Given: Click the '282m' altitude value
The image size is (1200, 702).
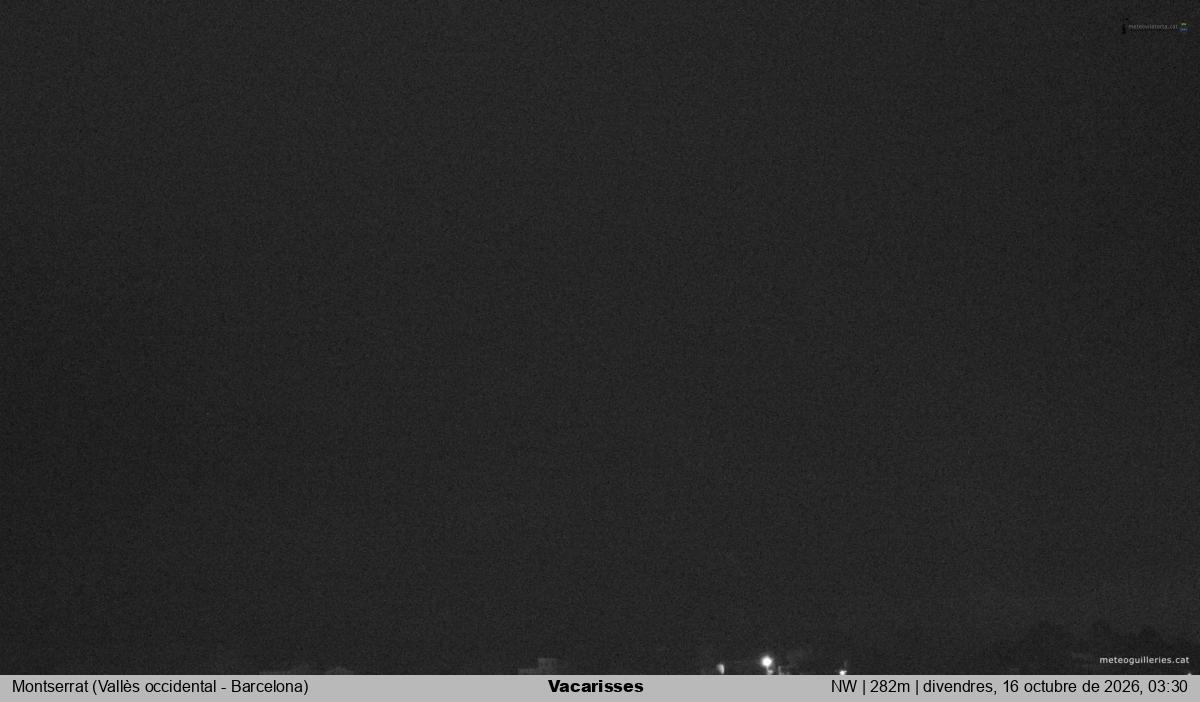Looking at the screenshot, I should point(890,687).
